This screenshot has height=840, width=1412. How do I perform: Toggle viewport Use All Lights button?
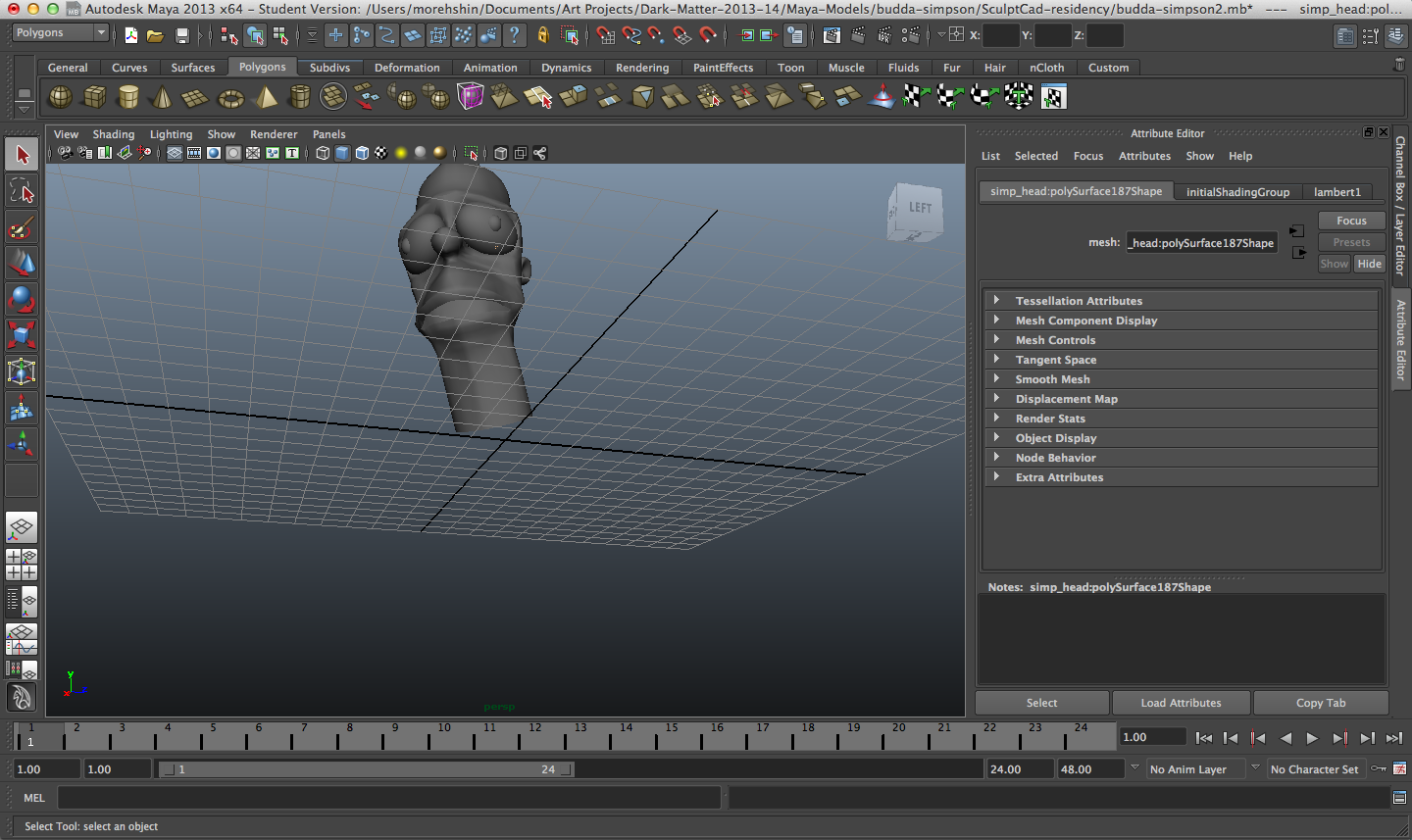coord(401,153)
